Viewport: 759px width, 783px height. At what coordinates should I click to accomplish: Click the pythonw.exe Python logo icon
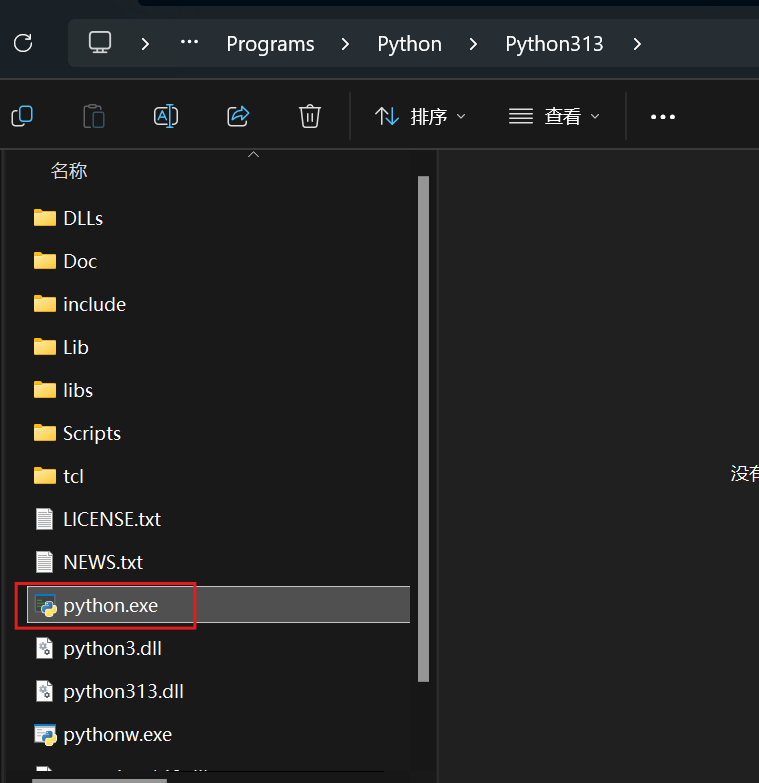point(45,735)
